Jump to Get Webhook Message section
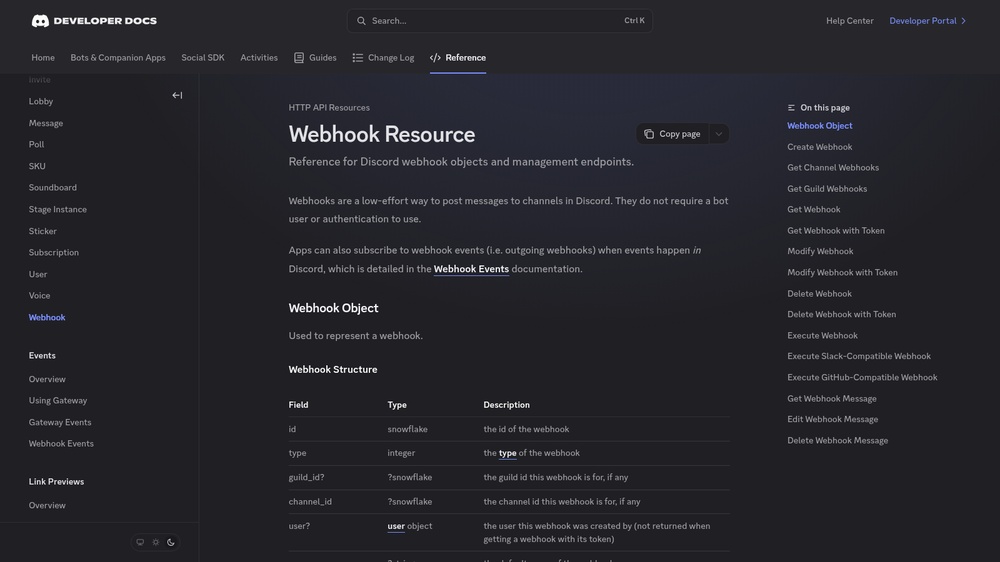This screenshot has width=1000, height=562. click(832, 399)
